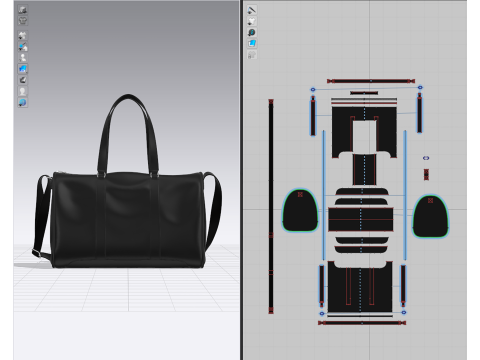The image size is (480, 360).
Task: Select the topmost horizontal strap pattern piece
Action: pos(371,81)
